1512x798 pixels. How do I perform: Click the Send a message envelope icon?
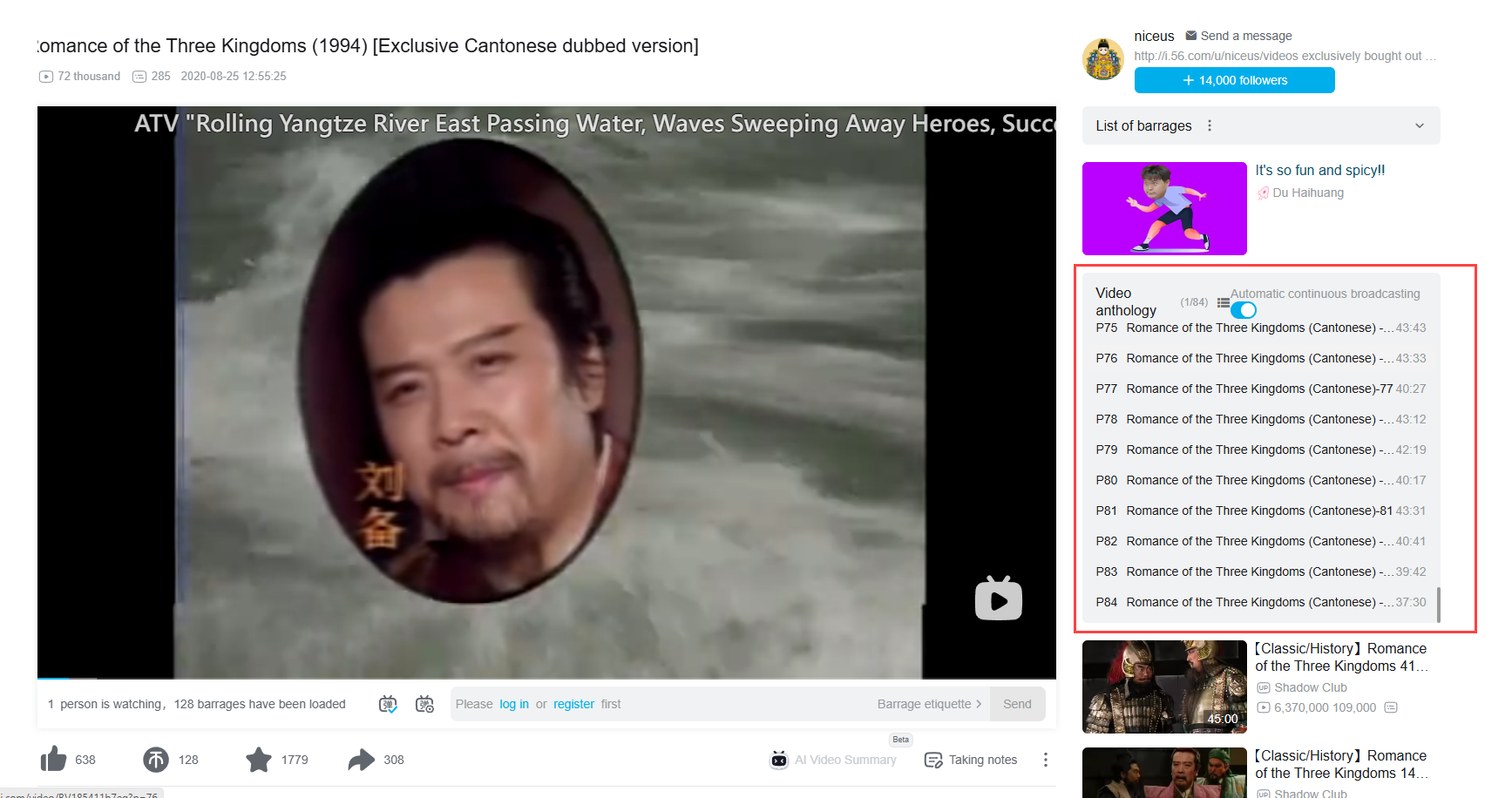click(x=1191, y=36)
